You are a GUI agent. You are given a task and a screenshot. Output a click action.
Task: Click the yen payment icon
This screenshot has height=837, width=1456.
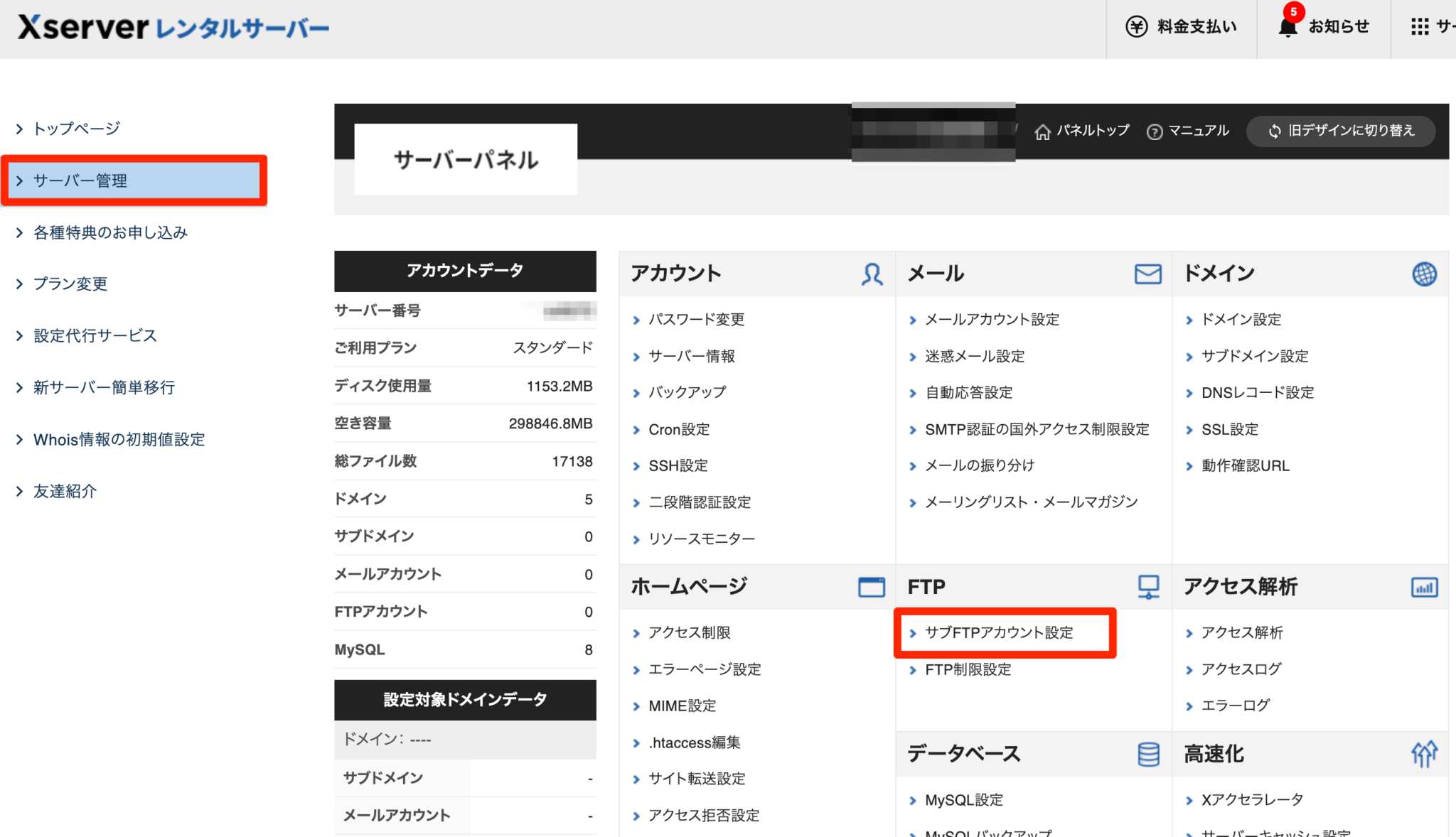point(1136,27)
